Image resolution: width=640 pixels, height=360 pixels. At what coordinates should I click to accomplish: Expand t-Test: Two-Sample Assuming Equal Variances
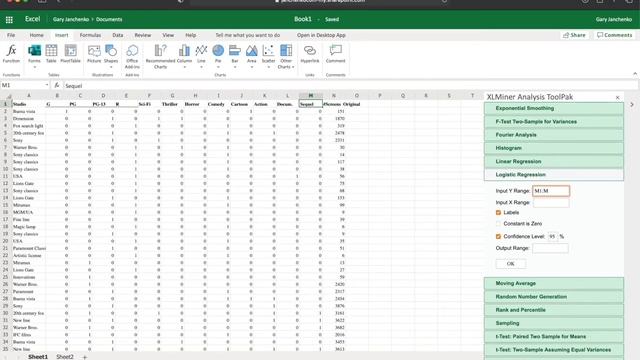(554, 350)
